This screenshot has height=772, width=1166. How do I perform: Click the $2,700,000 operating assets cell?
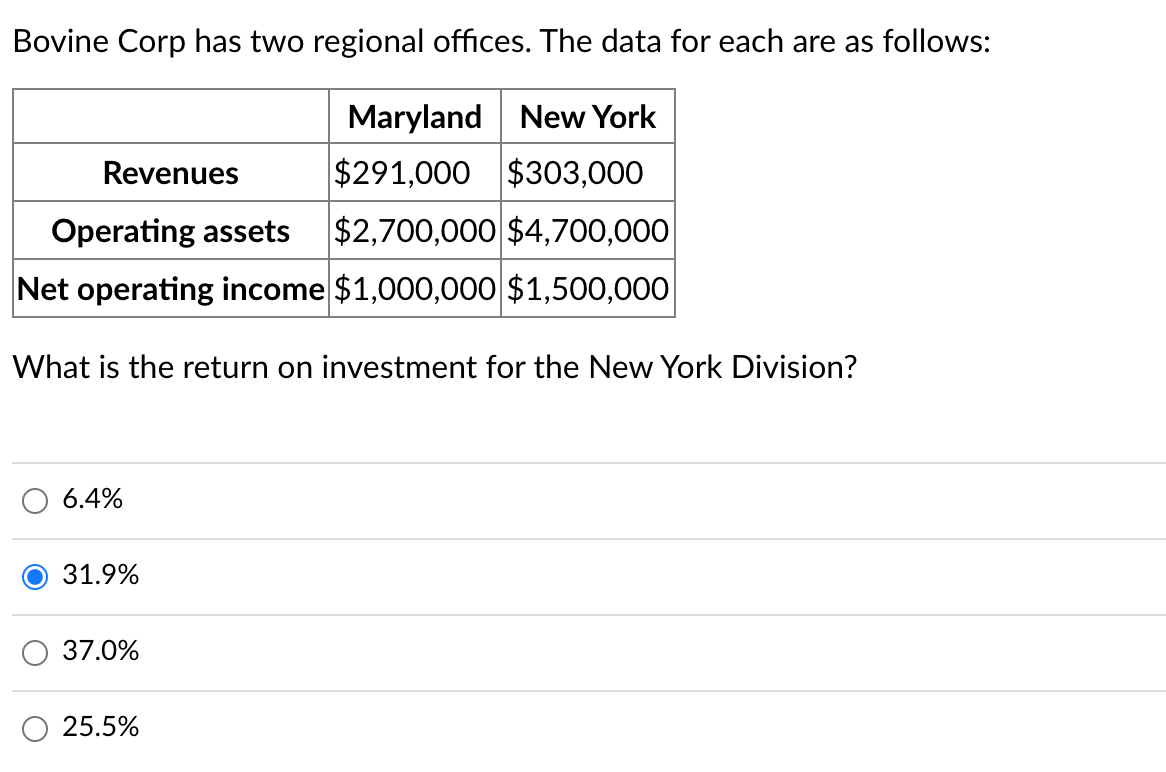click(x=414, y=230)
